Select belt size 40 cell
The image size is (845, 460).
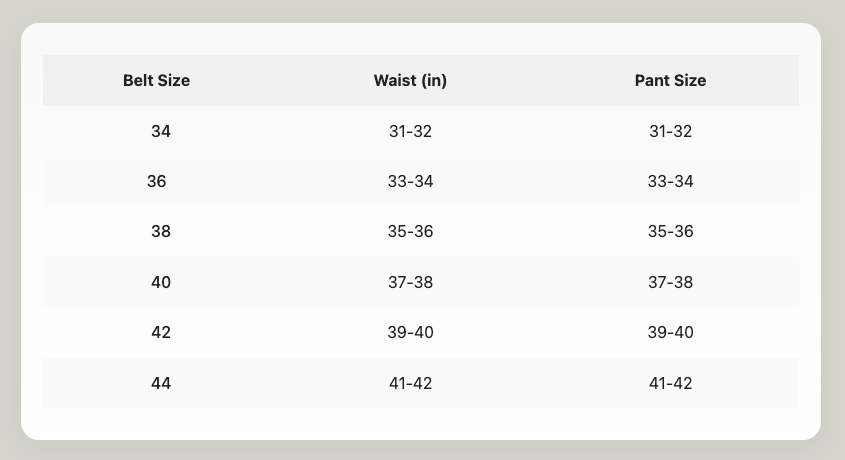pos(161,282)
